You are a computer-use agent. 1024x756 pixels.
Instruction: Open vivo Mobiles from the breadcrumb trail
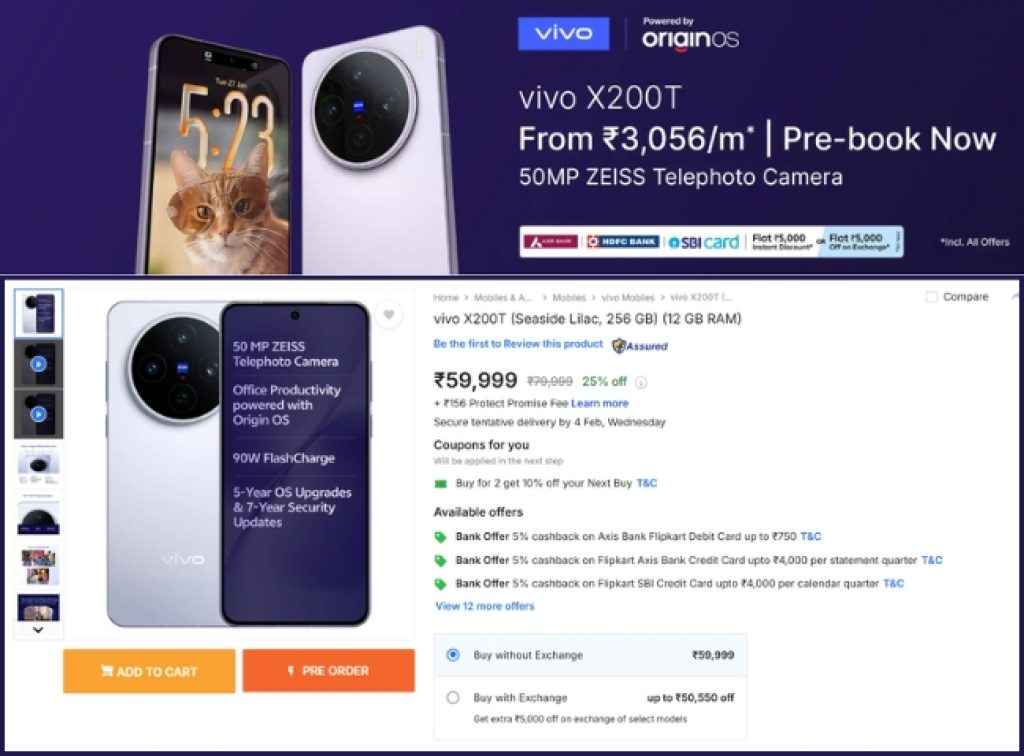pos(625,297)
